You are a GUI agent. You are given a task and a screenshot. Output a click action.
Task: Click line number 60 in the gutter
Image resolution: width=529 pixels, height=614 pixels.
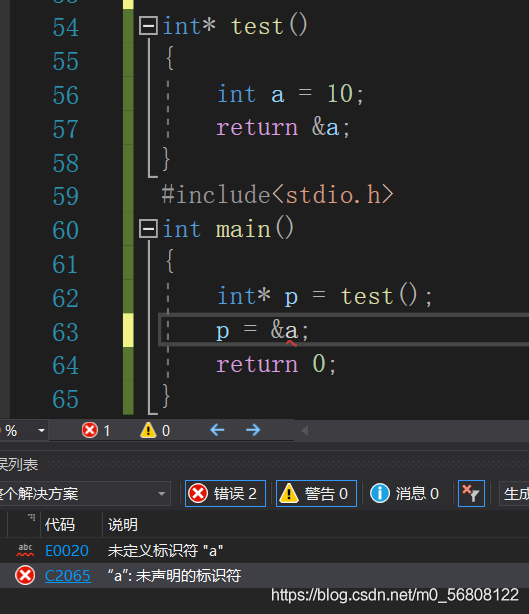pos(65,230)
